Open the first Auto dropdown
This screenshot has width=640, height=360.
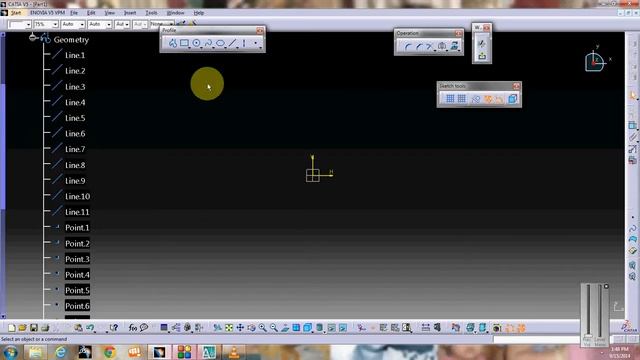click(82, 25)
